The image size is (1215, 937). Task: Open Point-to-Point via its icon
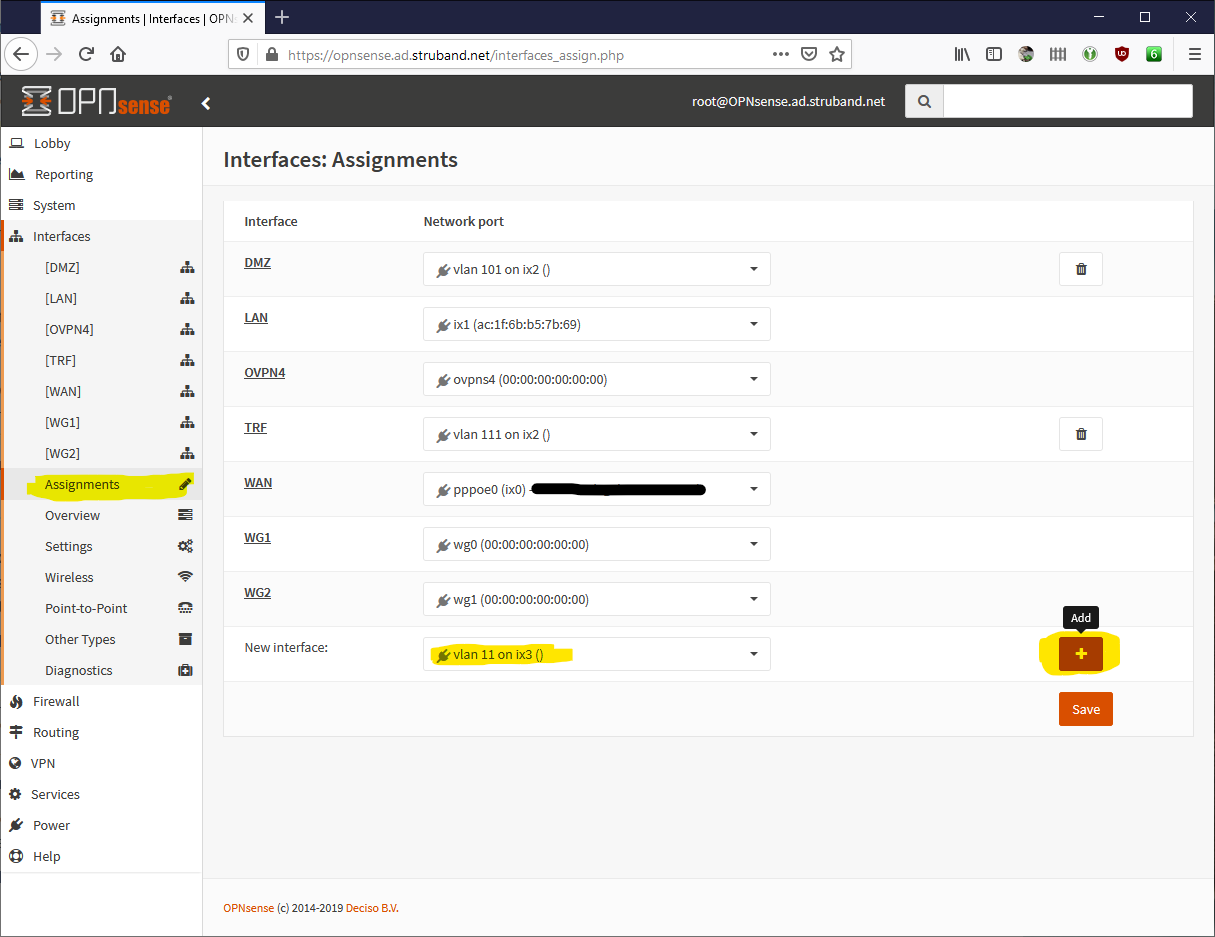point(186,608)
